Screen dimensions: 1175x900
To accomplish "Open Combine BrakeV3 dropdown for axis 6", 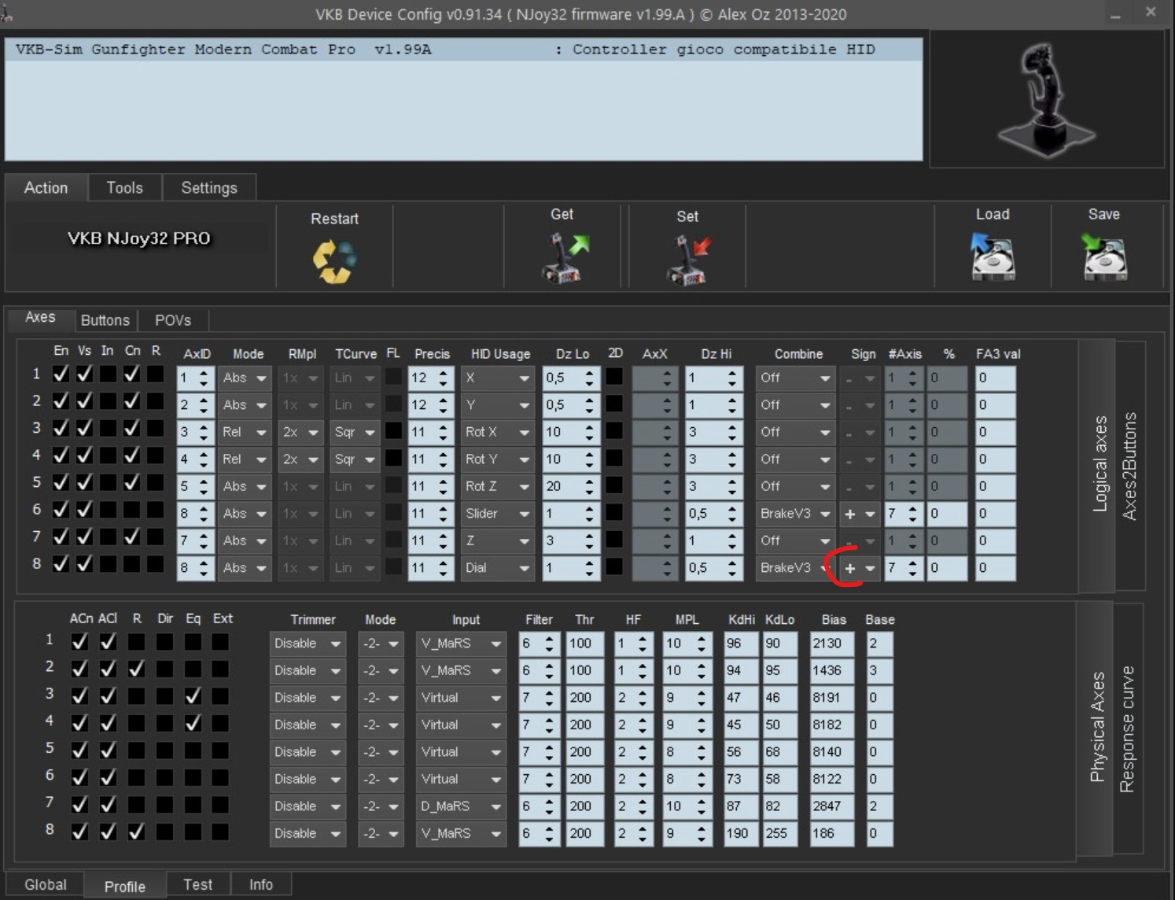I will click(x=794, y=513).
